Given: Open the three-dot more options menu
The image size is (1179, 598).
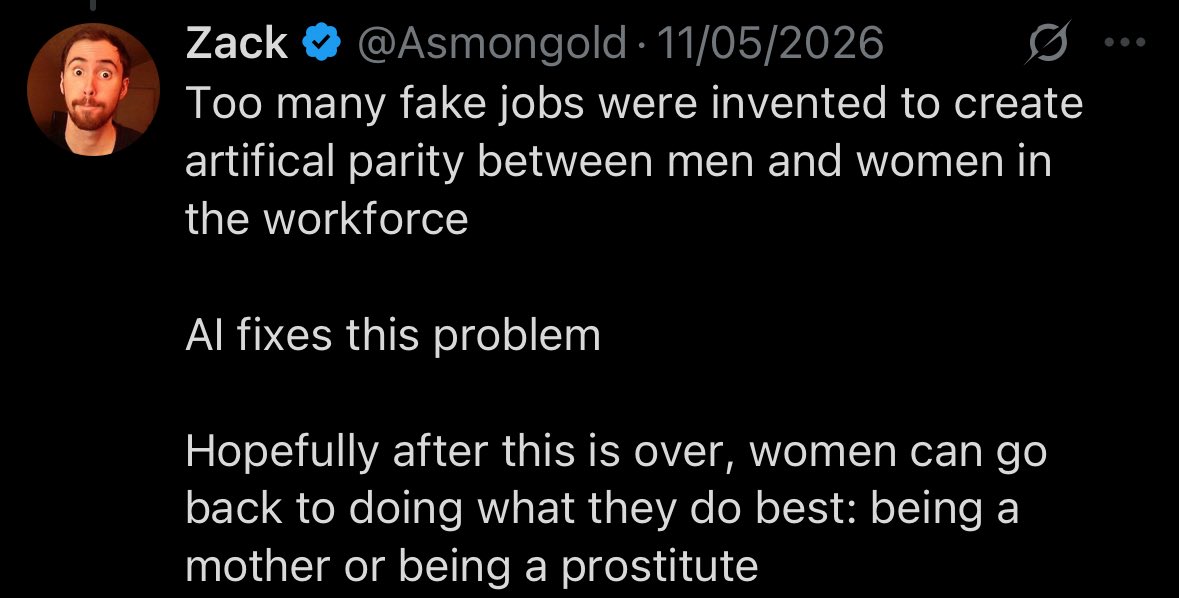Looking at the screenshot, I should click(1125, 43).
